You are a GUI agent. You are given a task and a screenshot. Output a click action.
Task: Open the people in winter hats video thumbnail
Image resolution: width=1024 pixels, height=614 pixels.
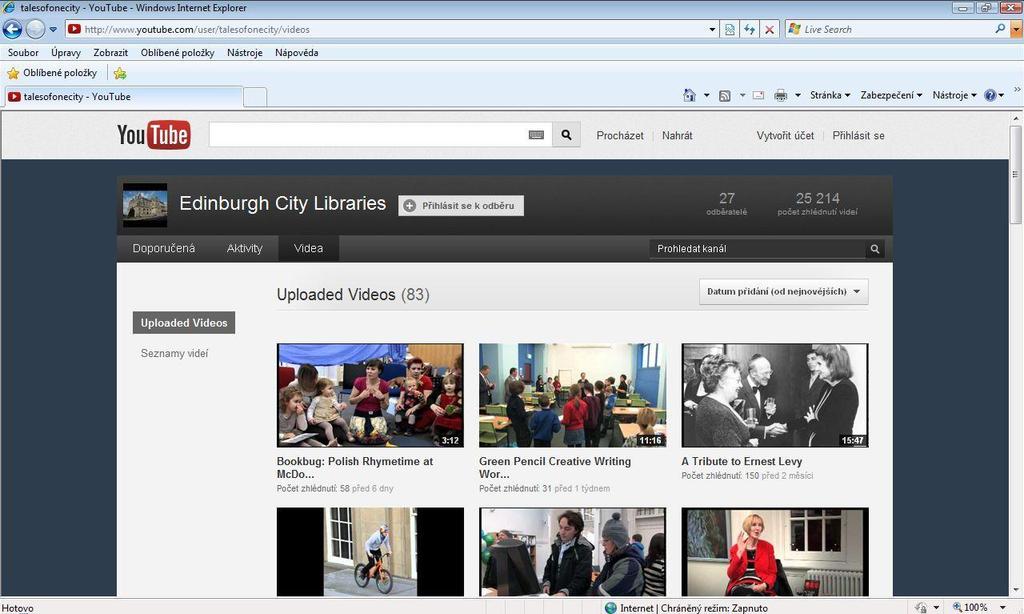coord(573,552)
